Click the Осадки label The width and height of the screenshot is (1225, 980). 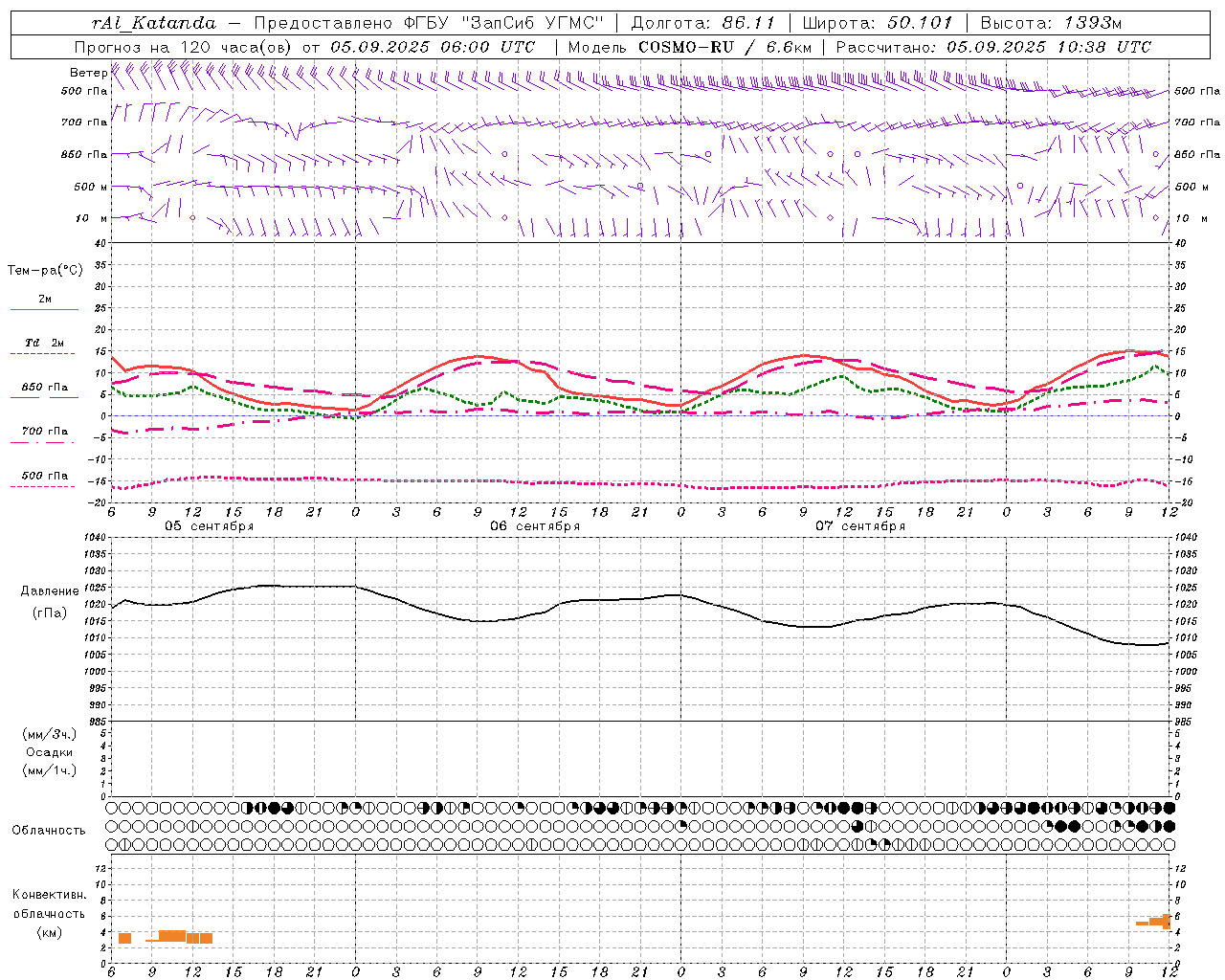tap(50, 752)
